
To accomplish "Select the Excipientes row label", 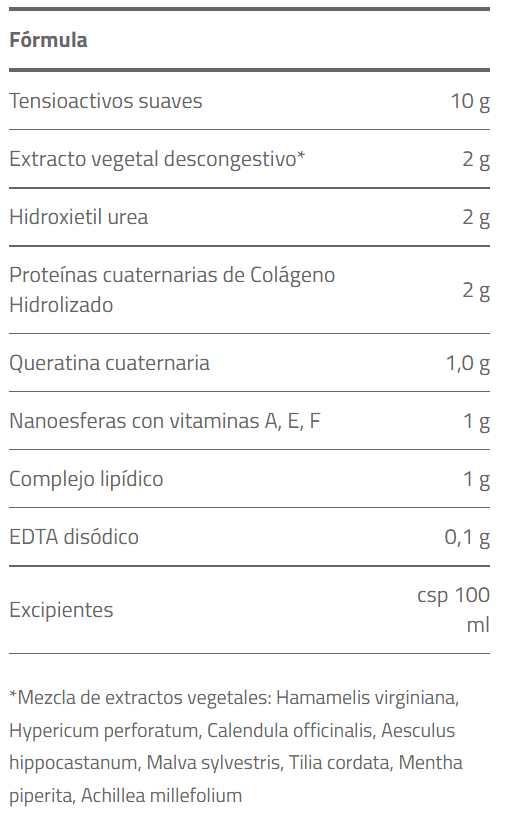I will point(61,610).
